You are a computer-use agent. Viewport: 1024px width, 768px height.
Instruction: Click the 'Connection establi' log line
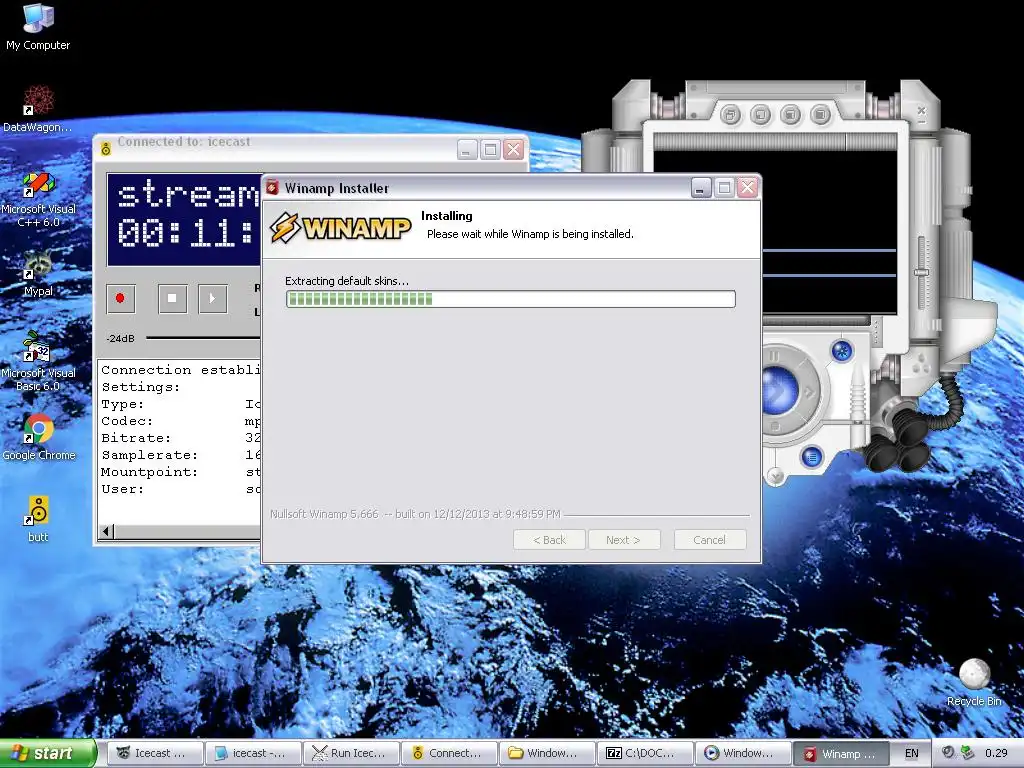coord(180,370)
